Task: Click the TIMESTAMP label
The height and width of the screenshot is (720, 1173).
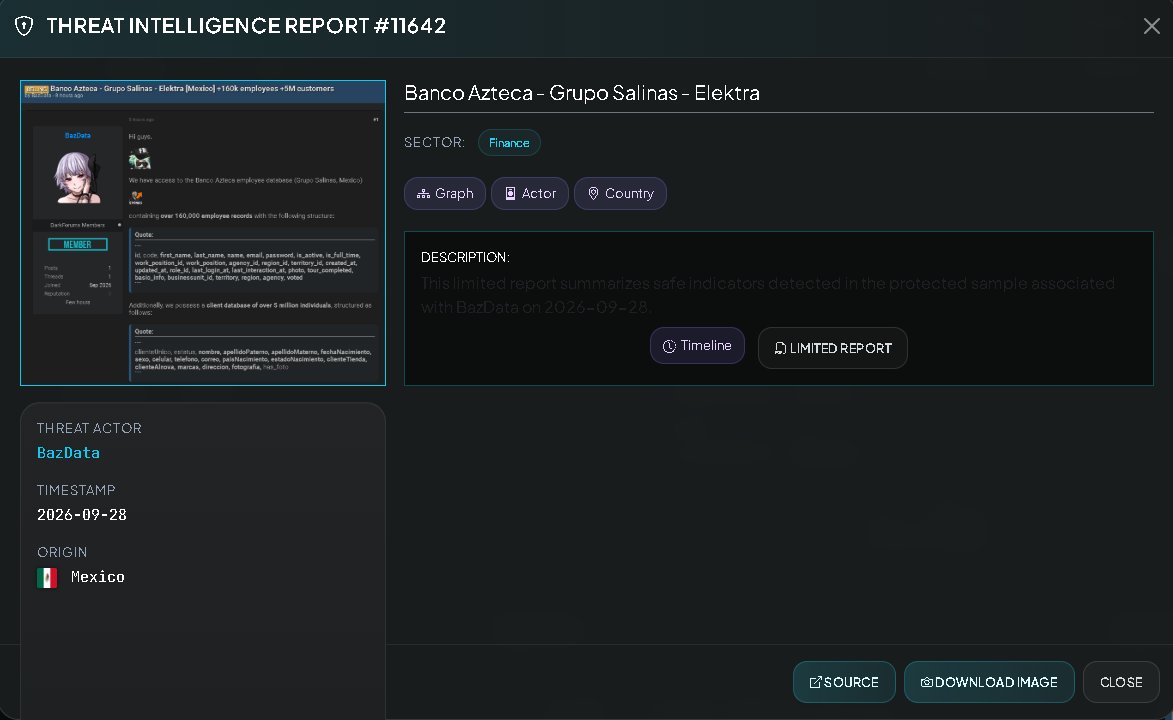Action: click(x=76, y=490)
